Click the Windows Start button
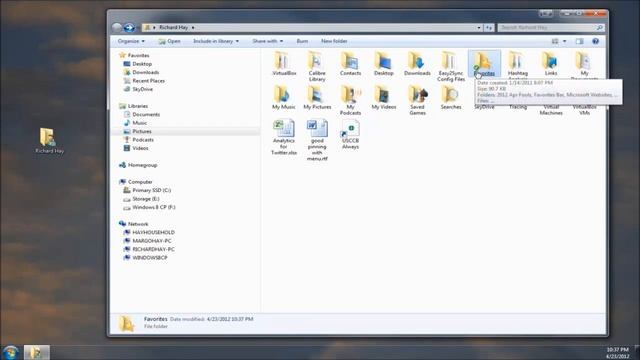 tap(11, 352)
